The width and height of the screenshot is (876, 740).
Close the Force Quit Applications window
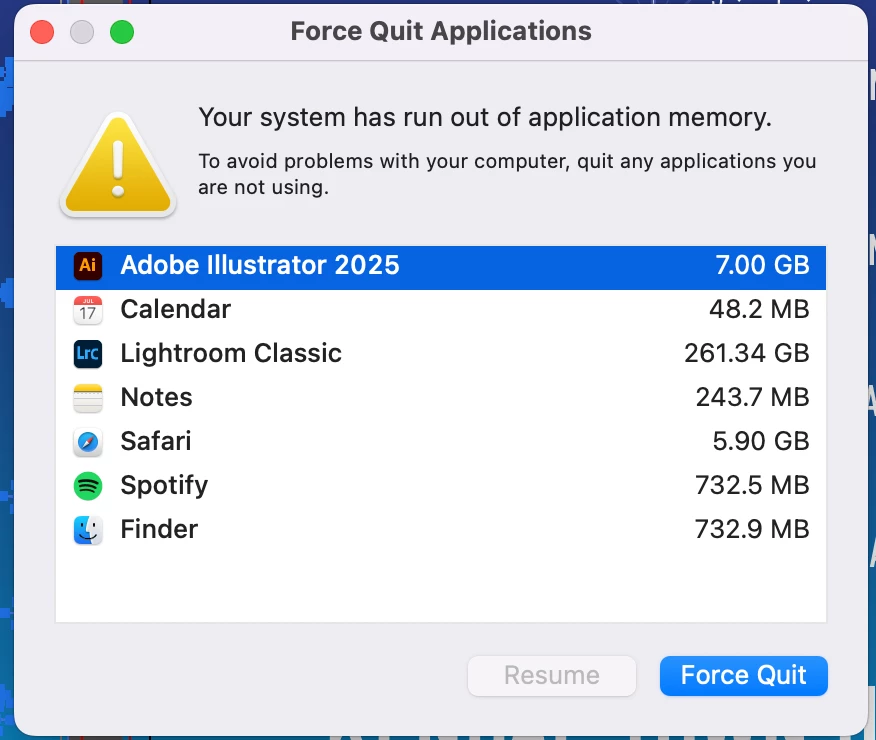pos(42,32)
